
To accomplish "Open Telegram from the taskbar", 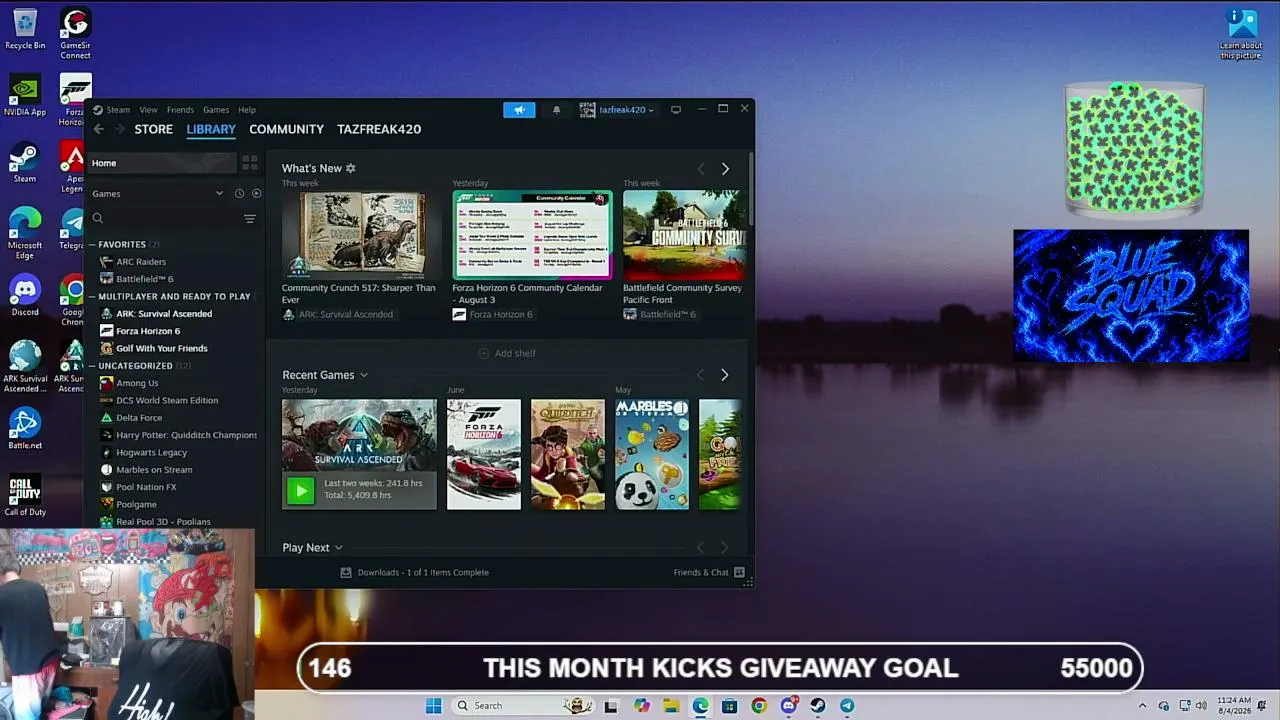I will click(847, 706).
